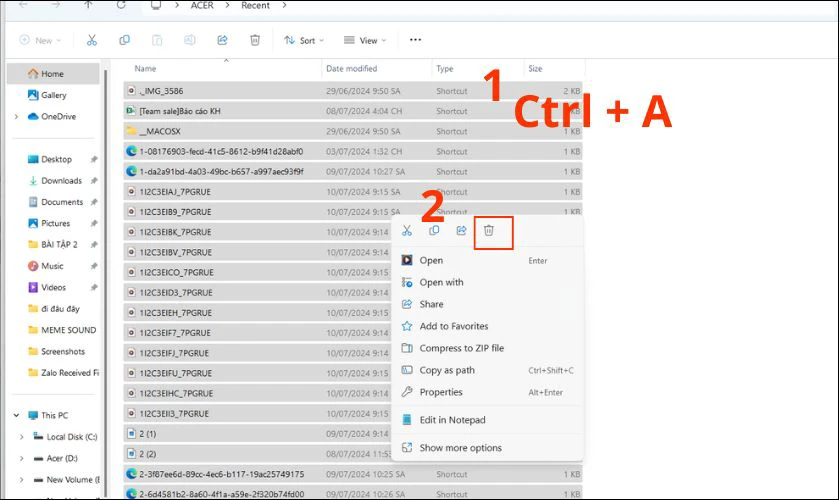Choose Compress to ZIP file

[x=461, y=348]
